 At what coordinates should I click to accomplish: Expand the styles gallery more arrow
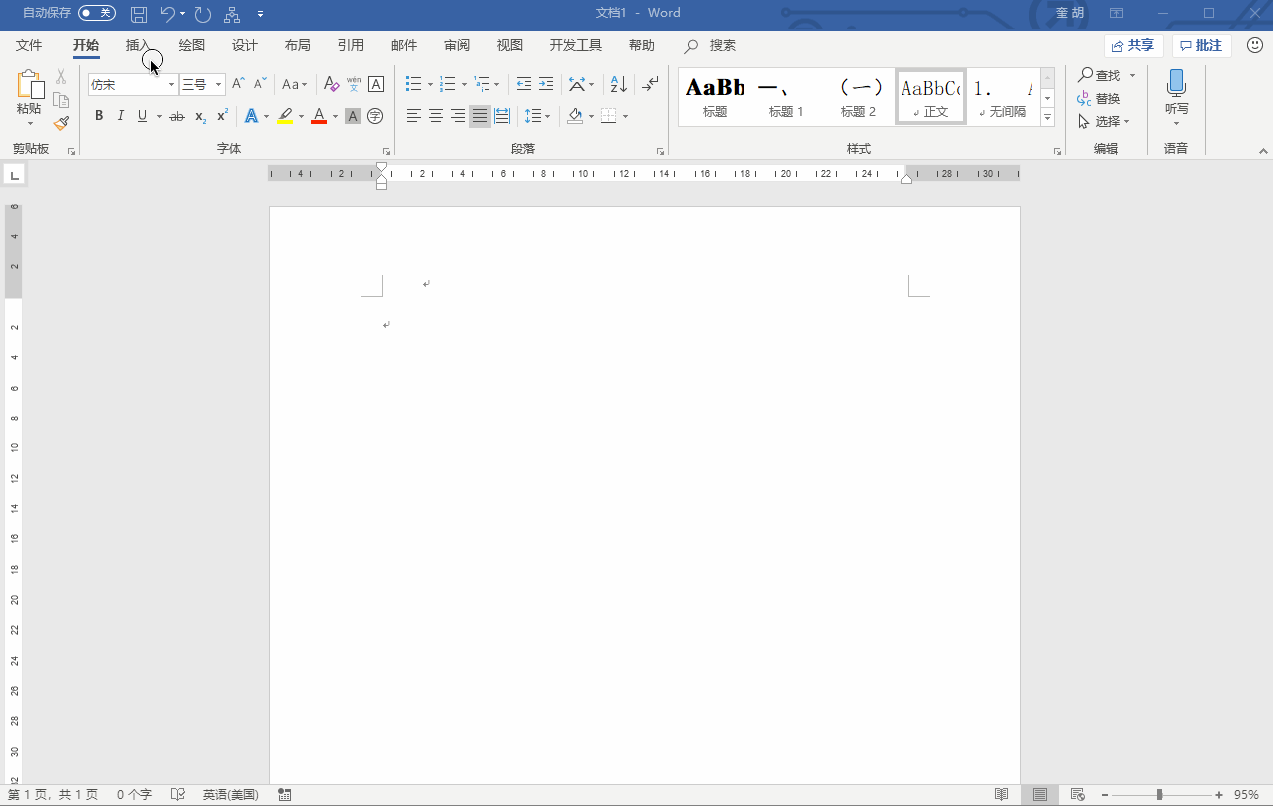pyautogui.click(x=1048, y=118)
